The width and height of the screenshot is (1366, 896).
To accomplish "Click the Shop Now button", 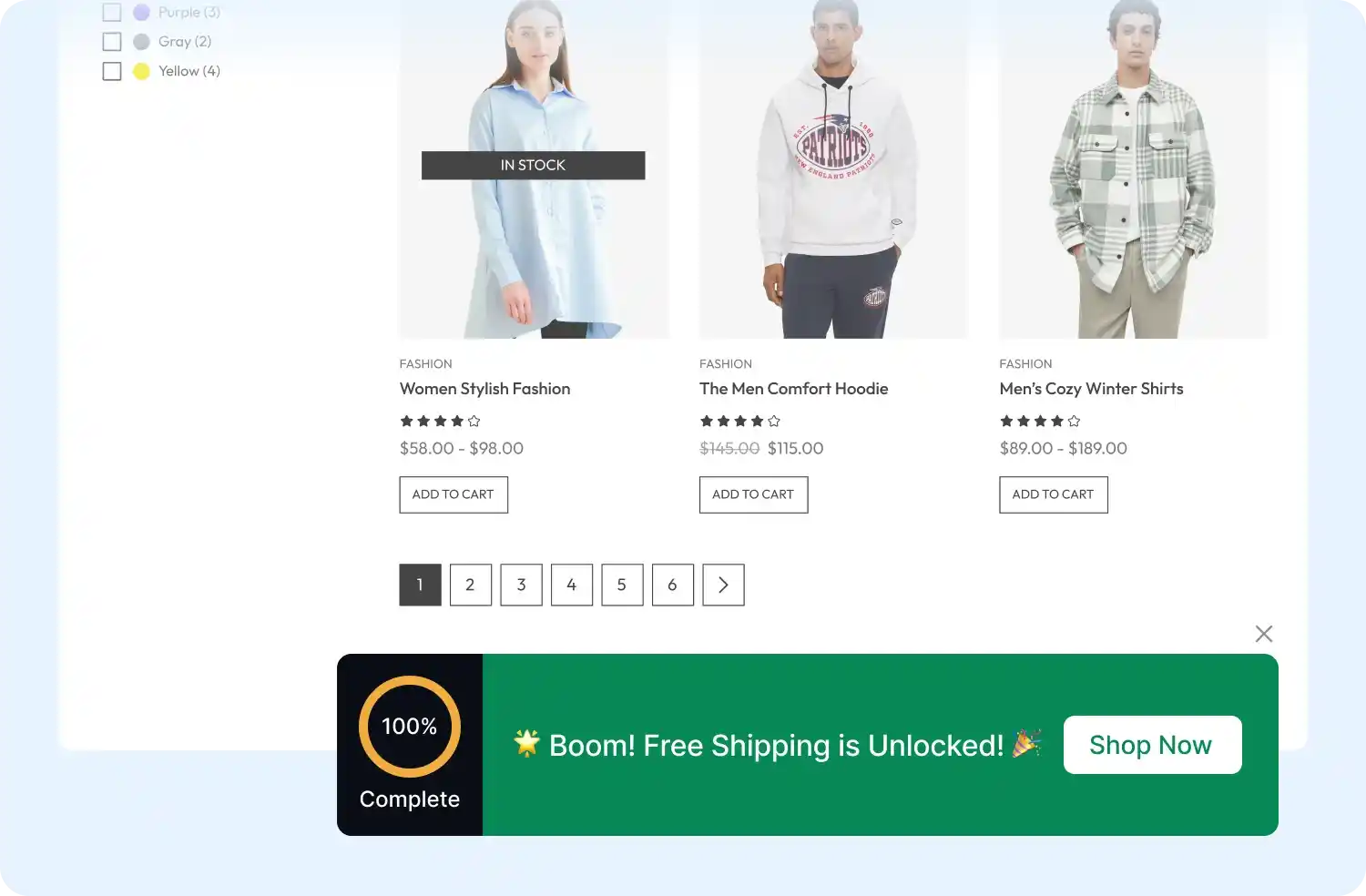I will pos(1152,745).
